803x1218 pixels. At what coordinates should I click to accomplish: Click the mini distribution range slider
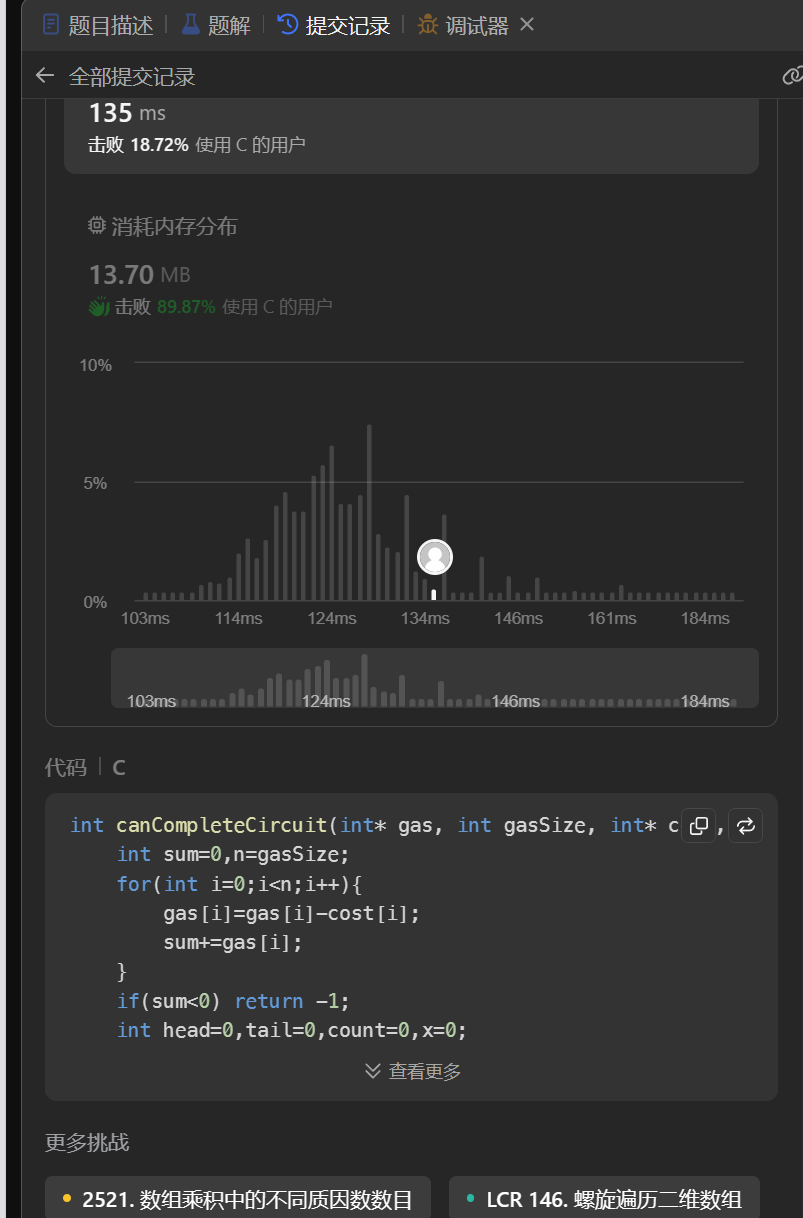click(x=434, y=678)
